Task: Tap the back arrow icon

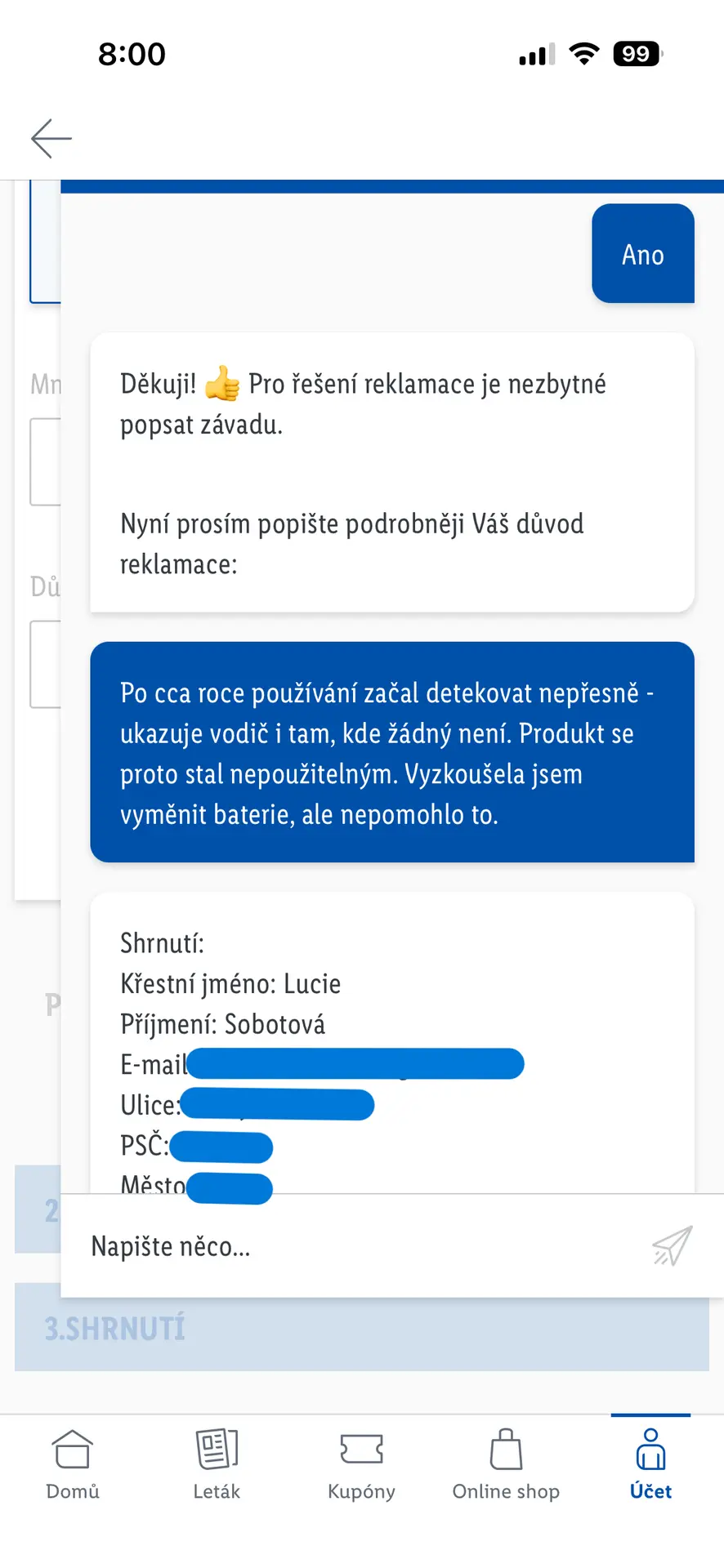Action: coord(51,138)
